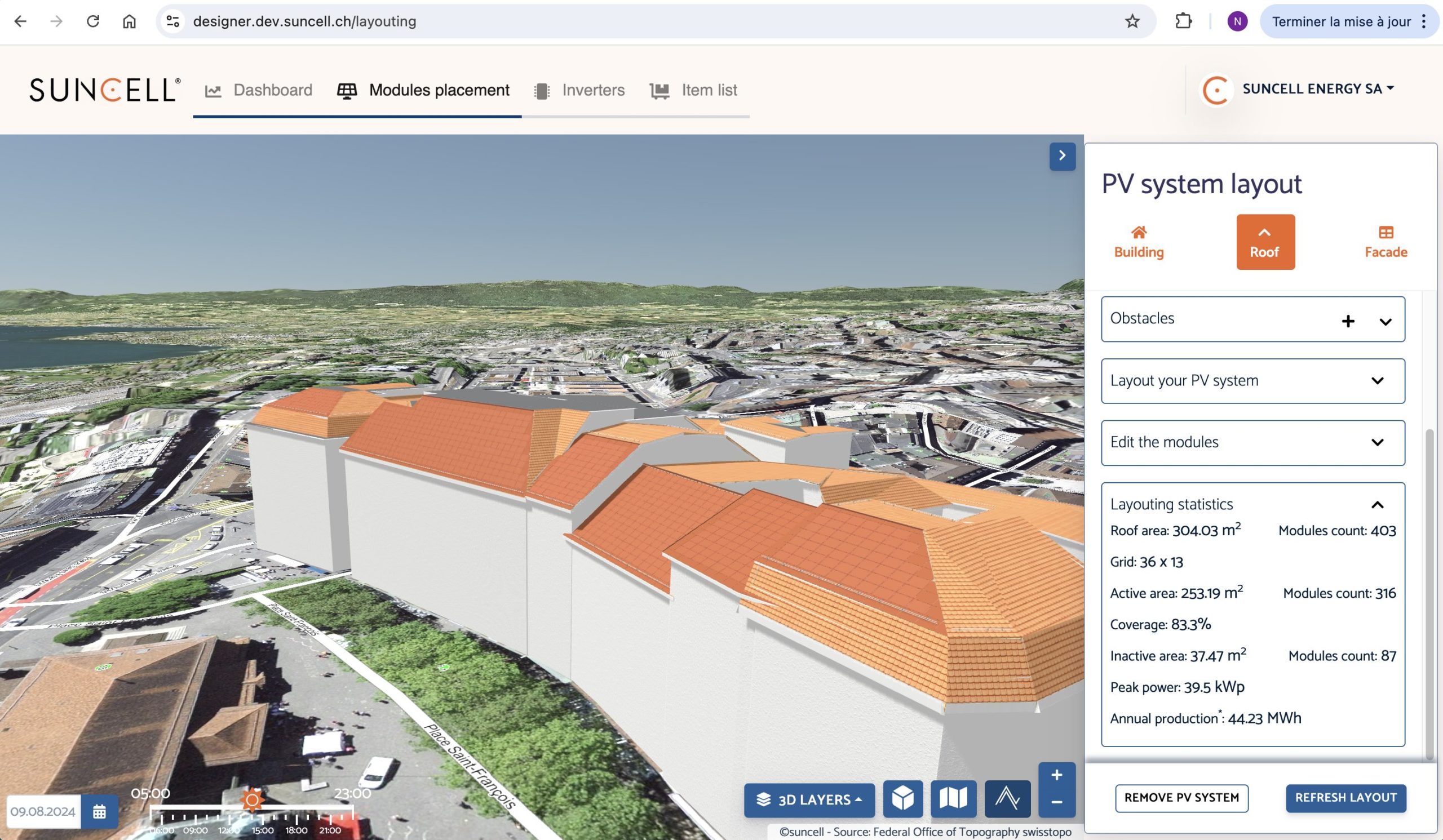The height and width of the screenshot is (840, 1443).
Task: Select the Roof mode
Action: pyautogui.click(x=1265, y=242)
